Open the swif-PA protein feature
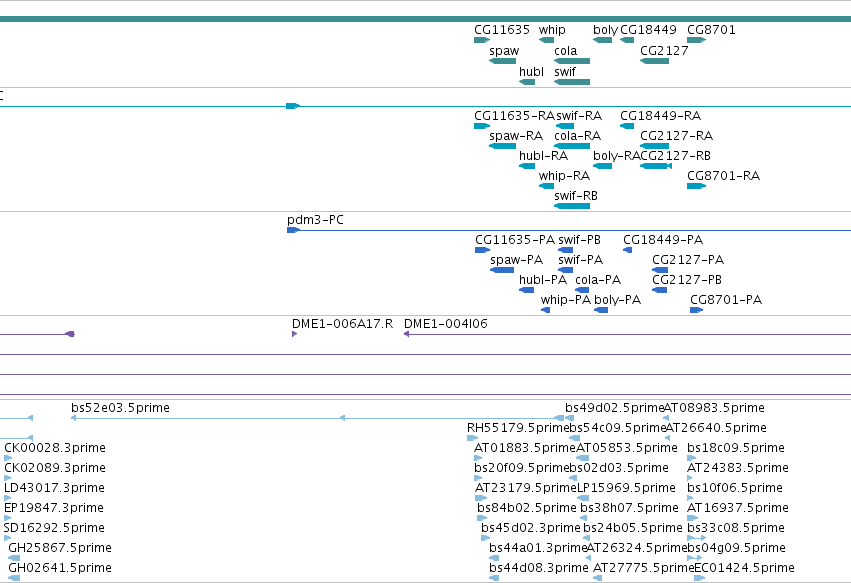 pyautogui.click(x=566, y=270)
